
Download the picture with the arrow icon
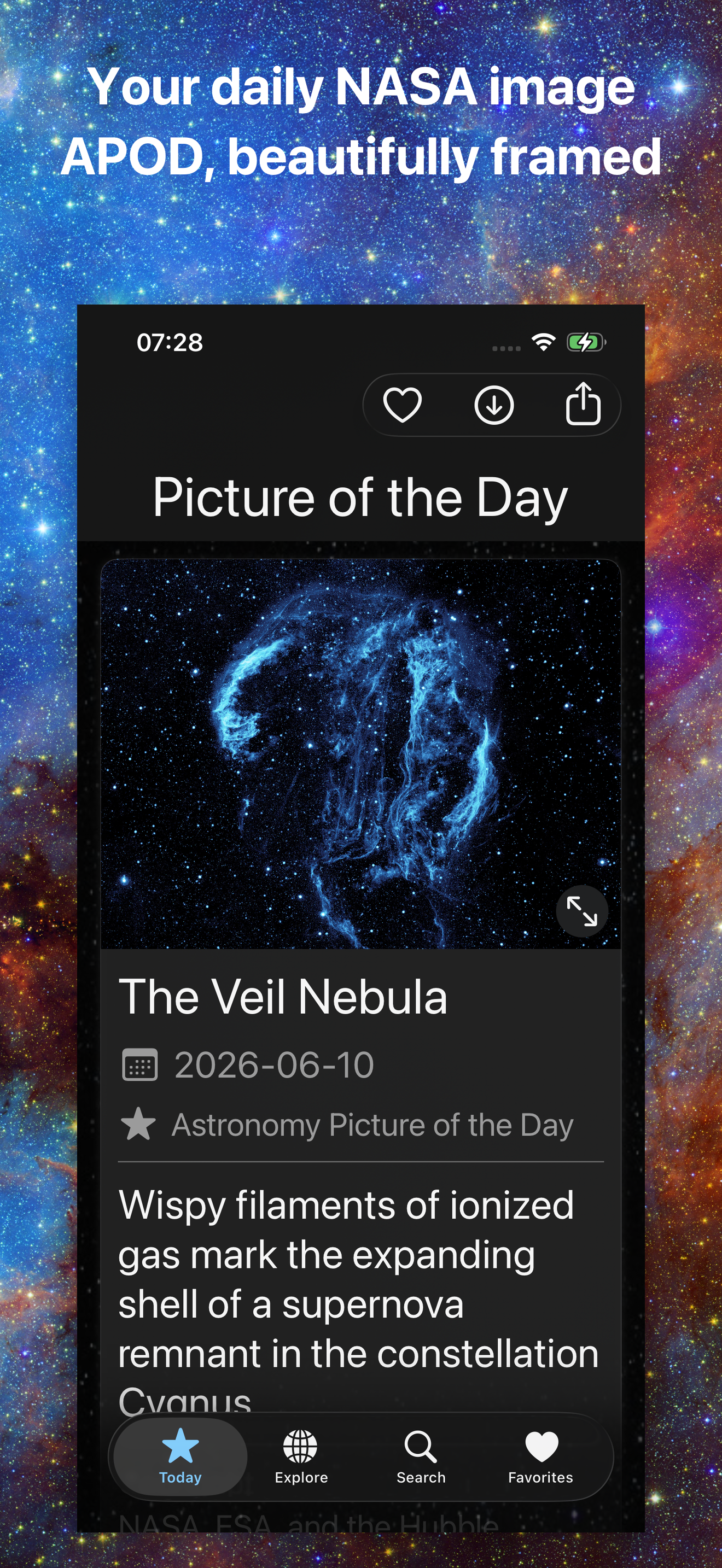point(494,405)
